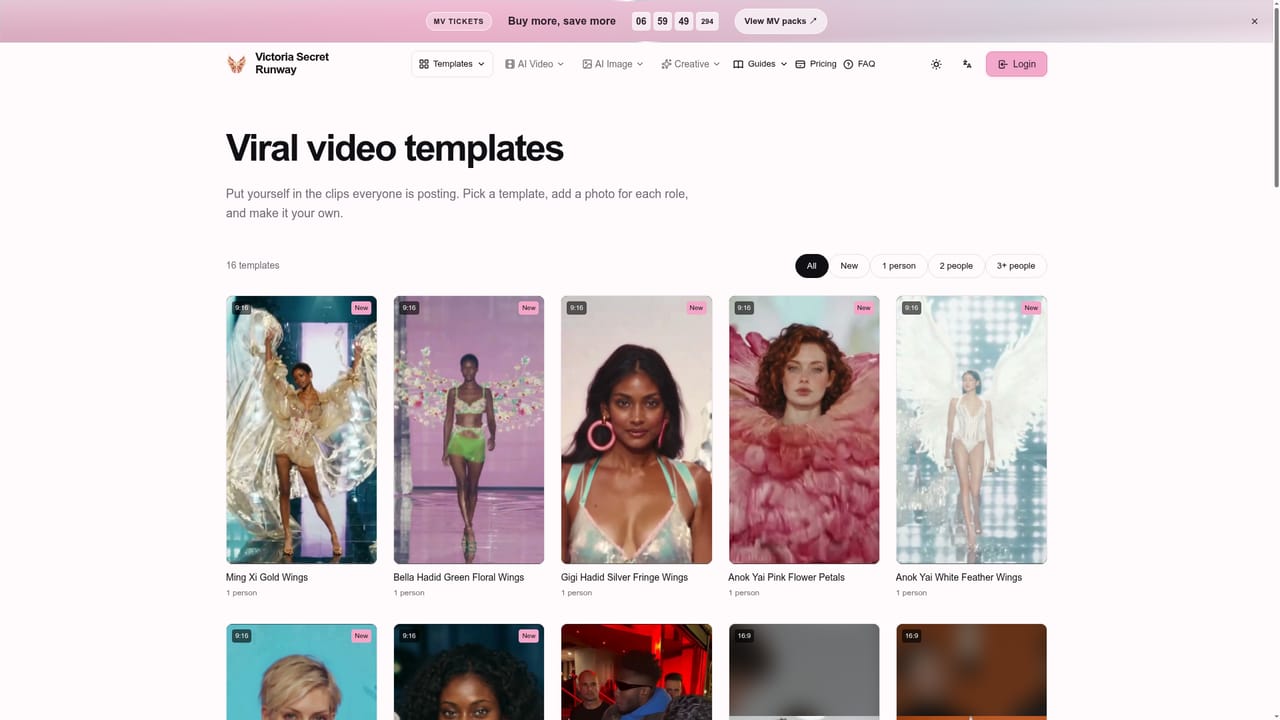Open the Guides dropdown chevron
The image size is (1280, 720).
tap(784, 64)
